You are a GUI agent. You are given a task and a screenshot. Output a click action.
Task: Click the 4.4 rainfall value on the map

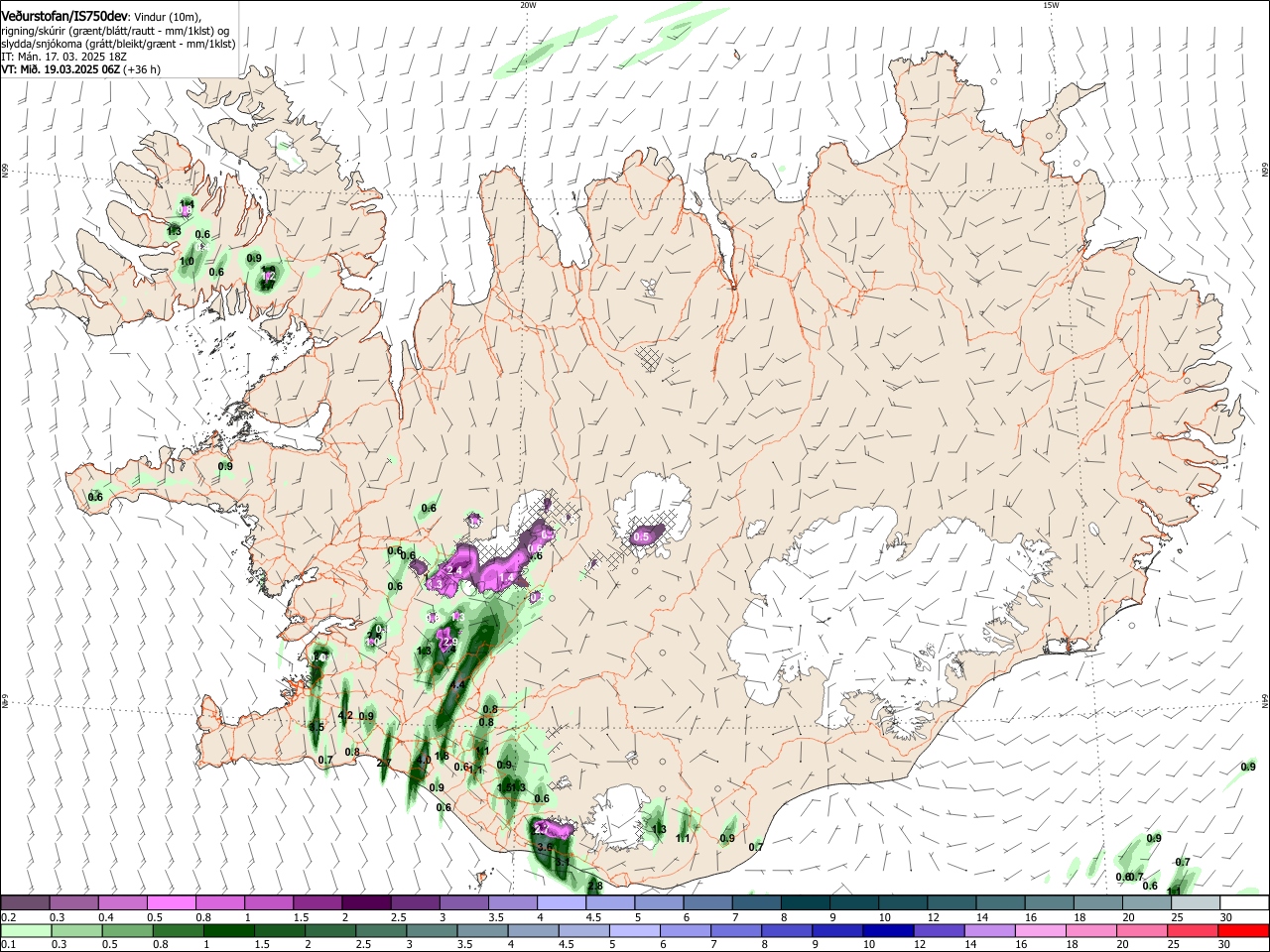457,685
